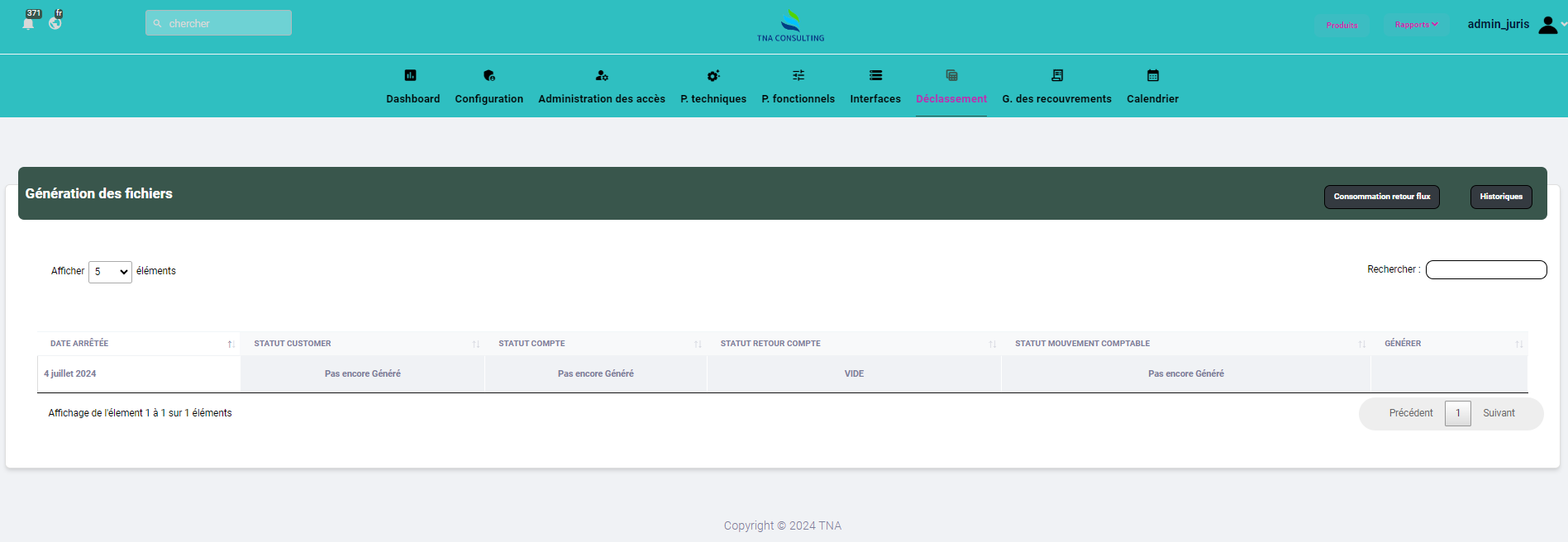The image size is (1568, 542).
Task: Click the admin_juris user avatar icon
Action: click(x=1548, y=25)
